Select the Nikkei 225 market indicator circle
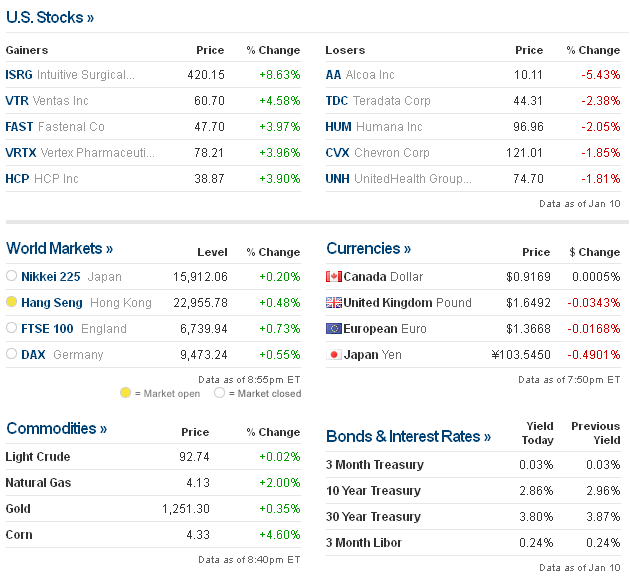The height and width of the screenshot is (584, 630). point(12,276)
